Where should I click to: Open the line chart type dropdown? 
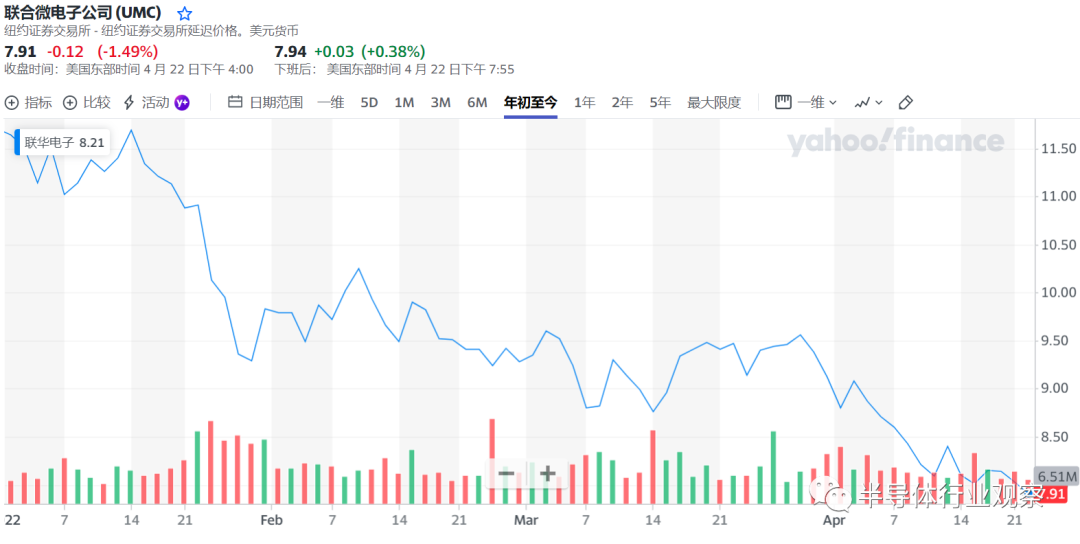pos(868,103)
